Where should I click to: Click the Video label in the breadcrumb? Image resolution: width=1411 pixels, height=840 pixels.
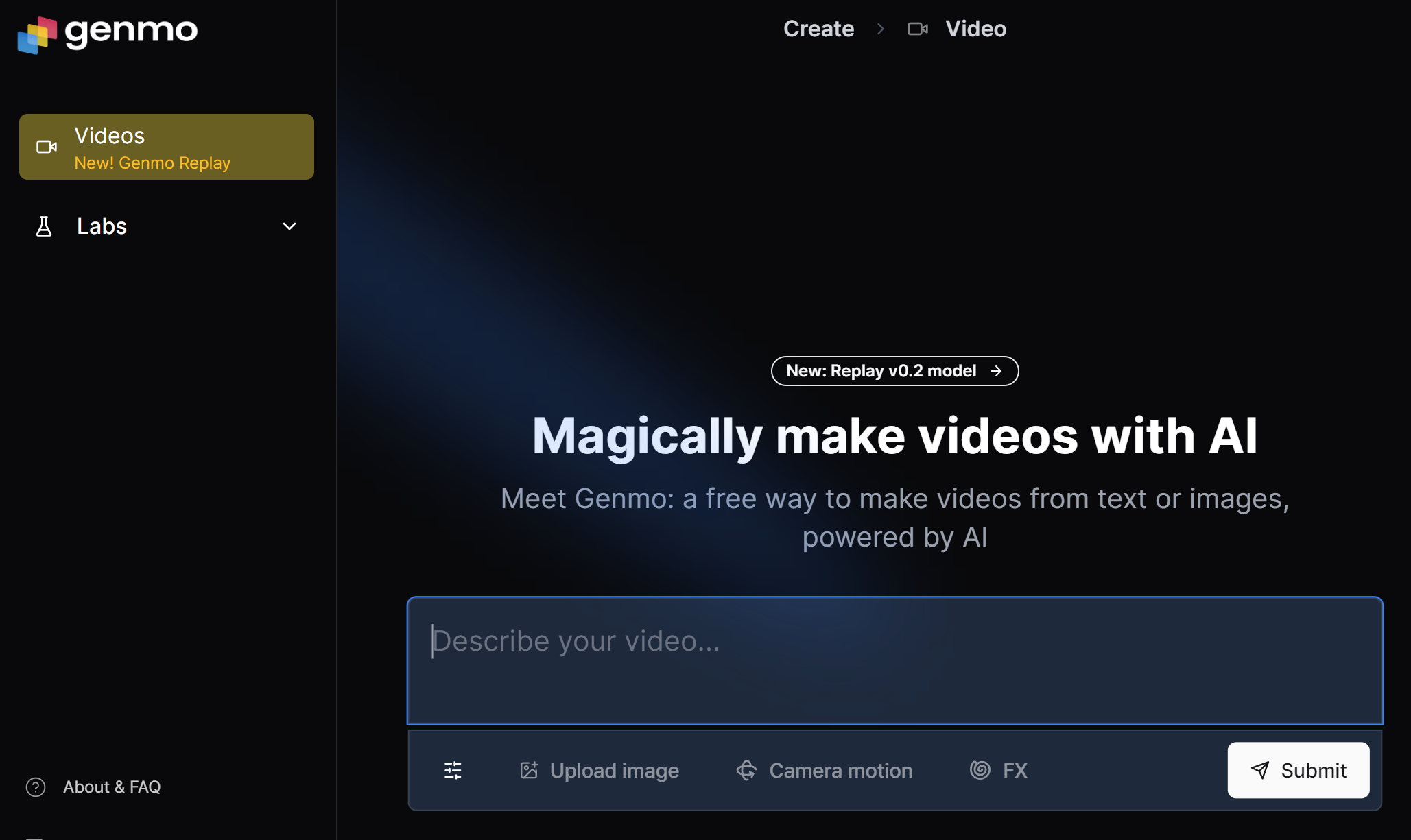point(975,29)
